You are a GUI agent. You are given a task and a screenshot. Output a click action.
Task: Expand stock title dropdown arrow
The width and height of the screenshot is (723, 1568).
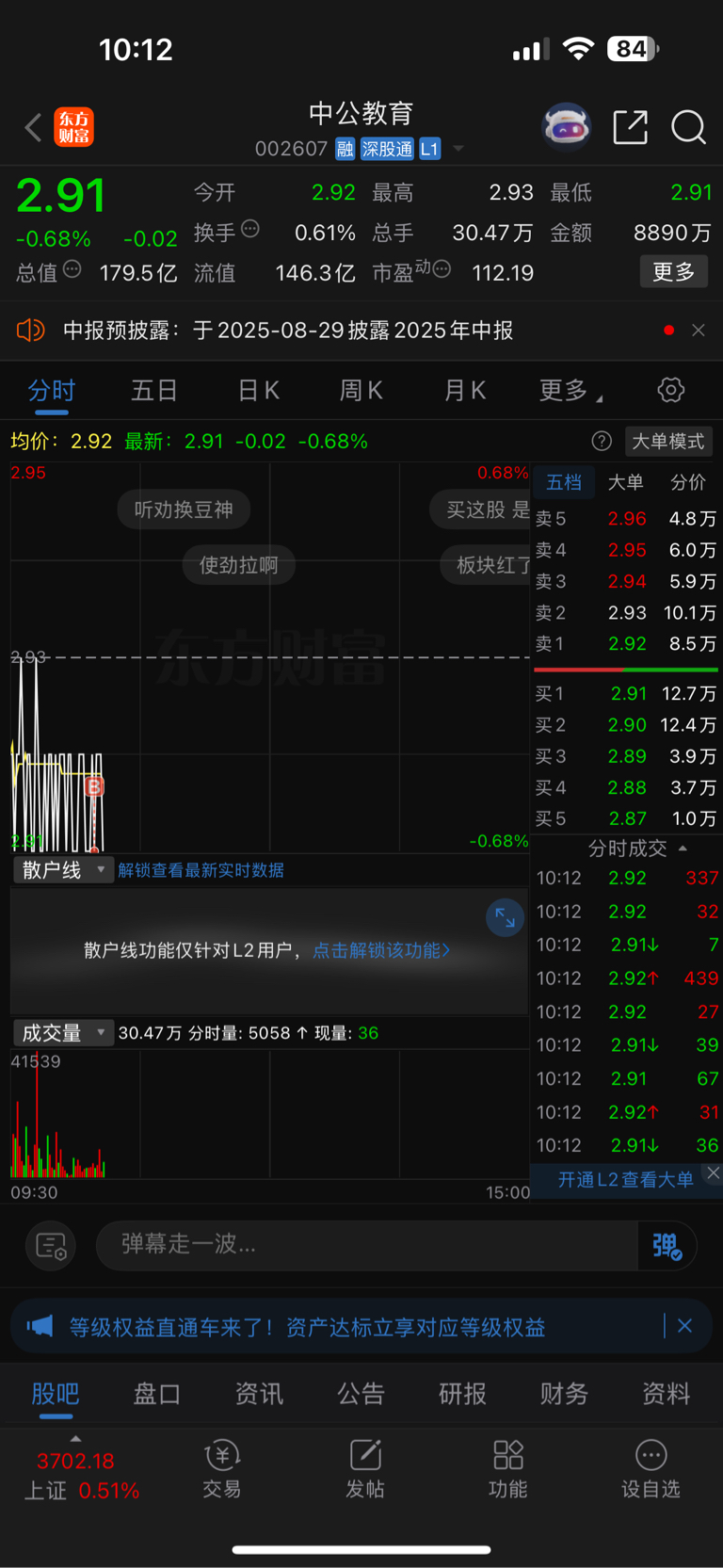point(458,149)
